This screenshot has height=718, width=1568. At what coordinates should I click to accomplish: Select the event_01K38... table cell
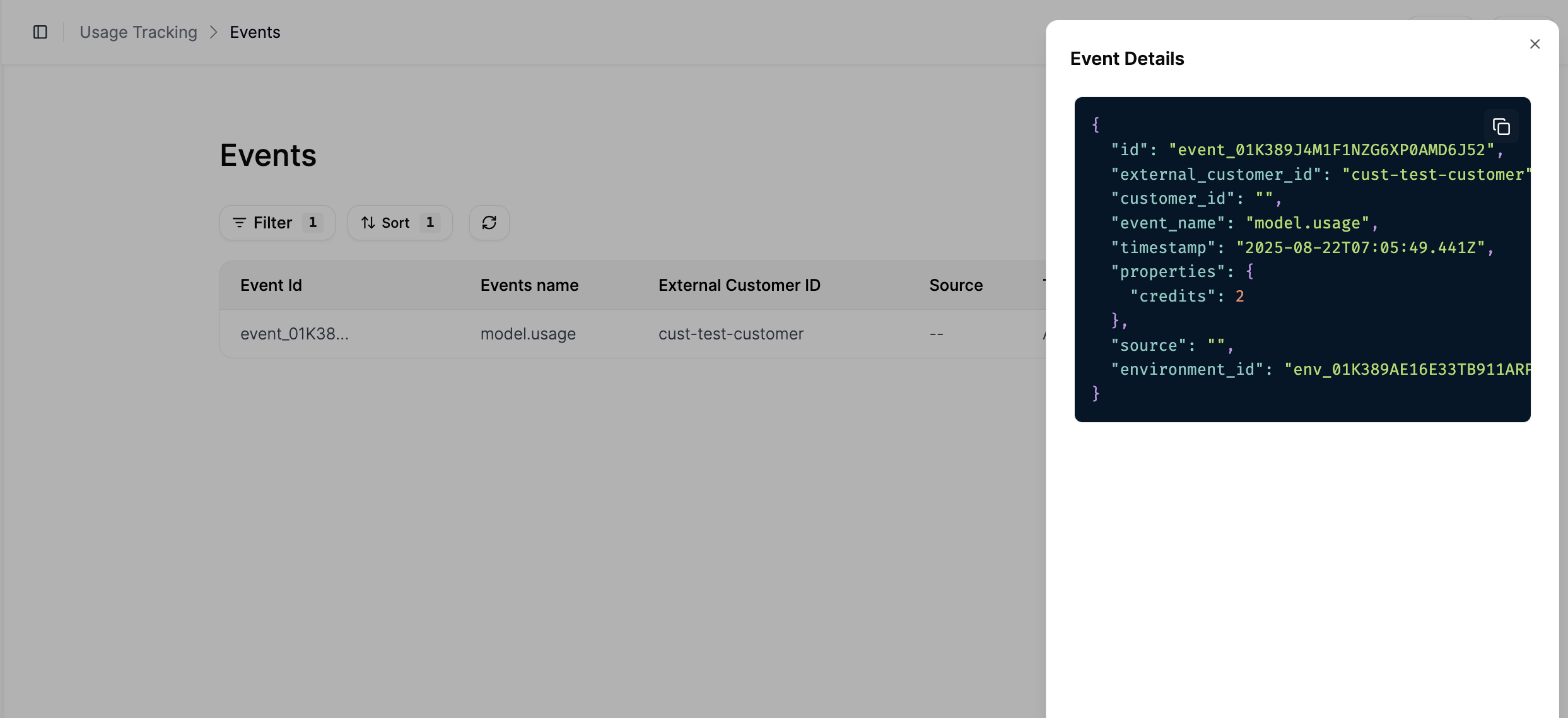295,334
